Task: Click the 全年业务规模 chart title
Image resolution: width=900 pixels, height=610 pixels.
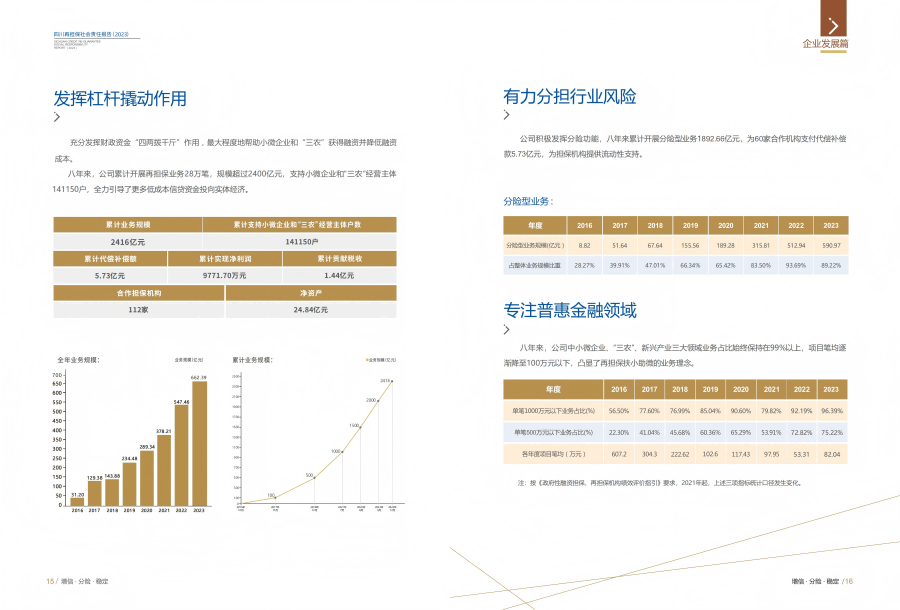Action: pyautogui.click(x=78, y=360)
